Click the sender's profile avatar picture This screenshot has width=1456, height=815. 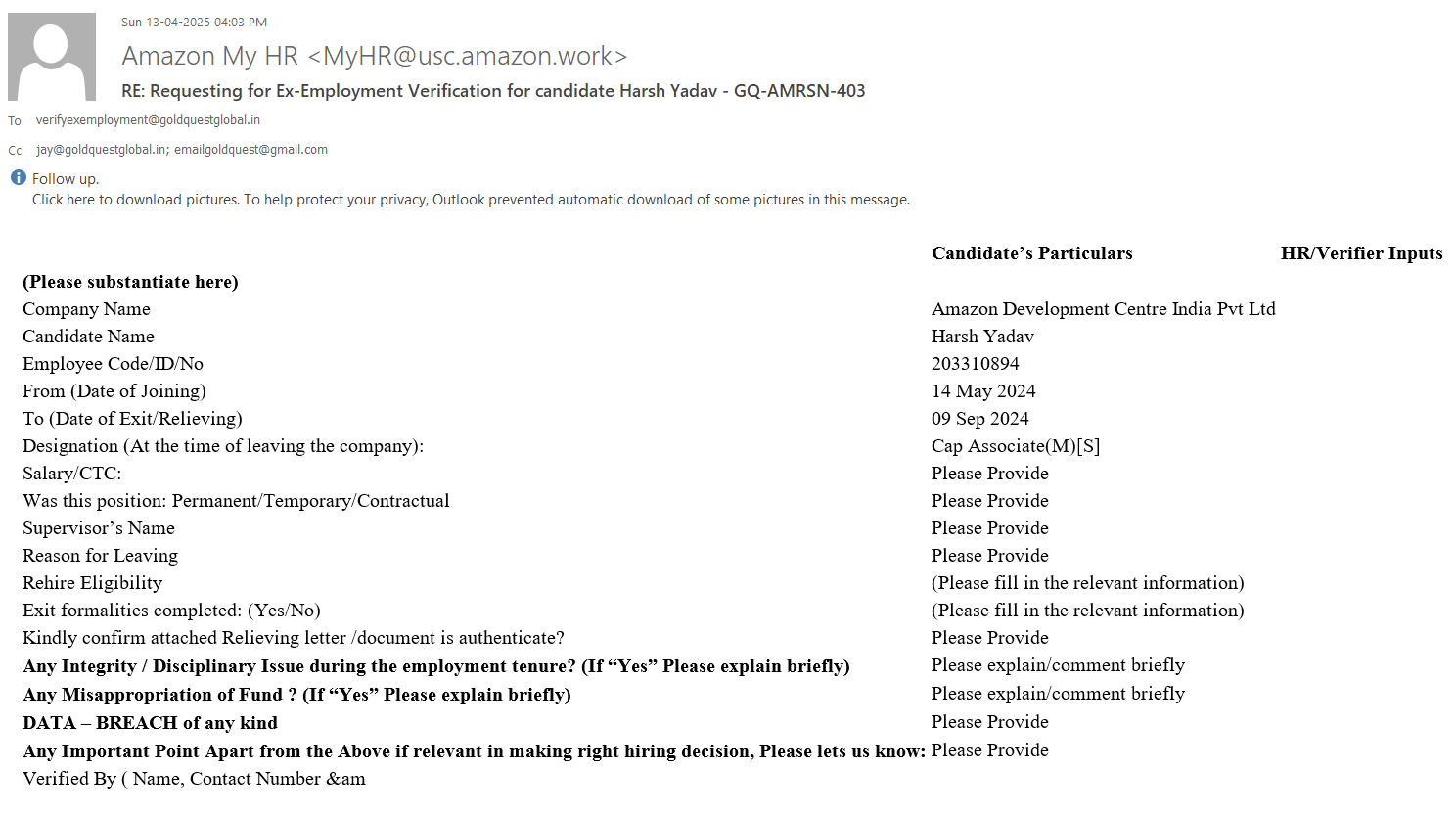(x=52, y=57)
